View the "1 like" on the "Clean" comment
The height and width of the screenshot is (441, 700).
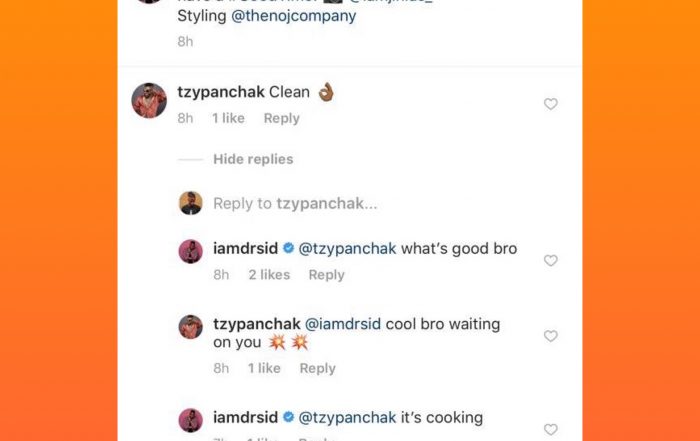[x=228, y=118]
